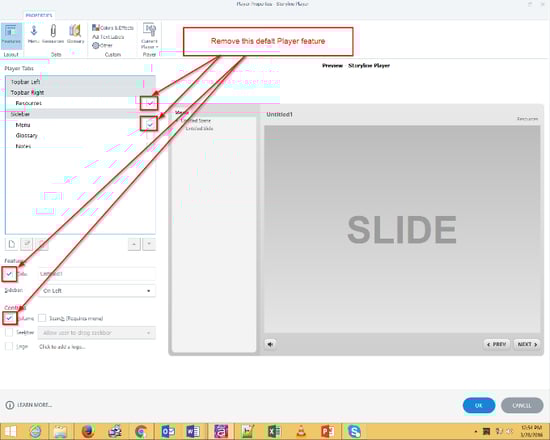550x440 pixels.
Task: Uncheck the Resources tab checkbox
Action: click(150, 103)
